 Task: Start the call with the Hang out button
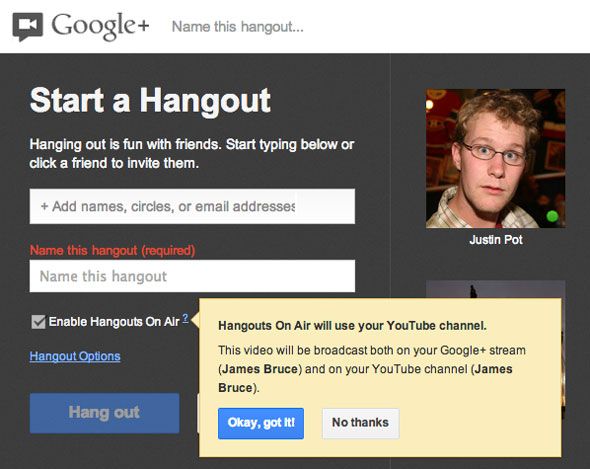[x=105, y=413]
